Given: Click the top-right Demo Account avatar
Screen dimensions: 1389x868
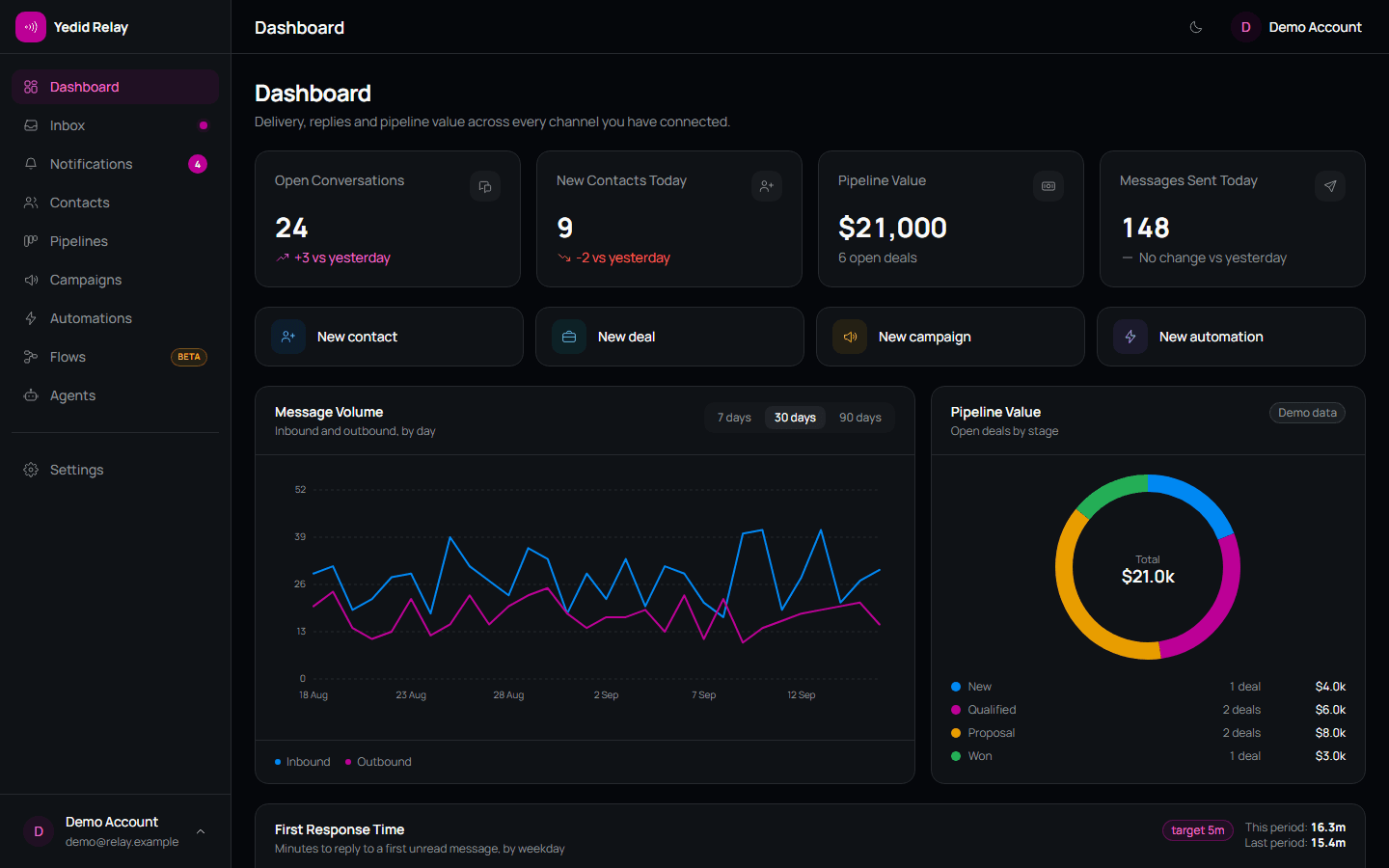Looking at the screenshot, I should point(1245,27).
